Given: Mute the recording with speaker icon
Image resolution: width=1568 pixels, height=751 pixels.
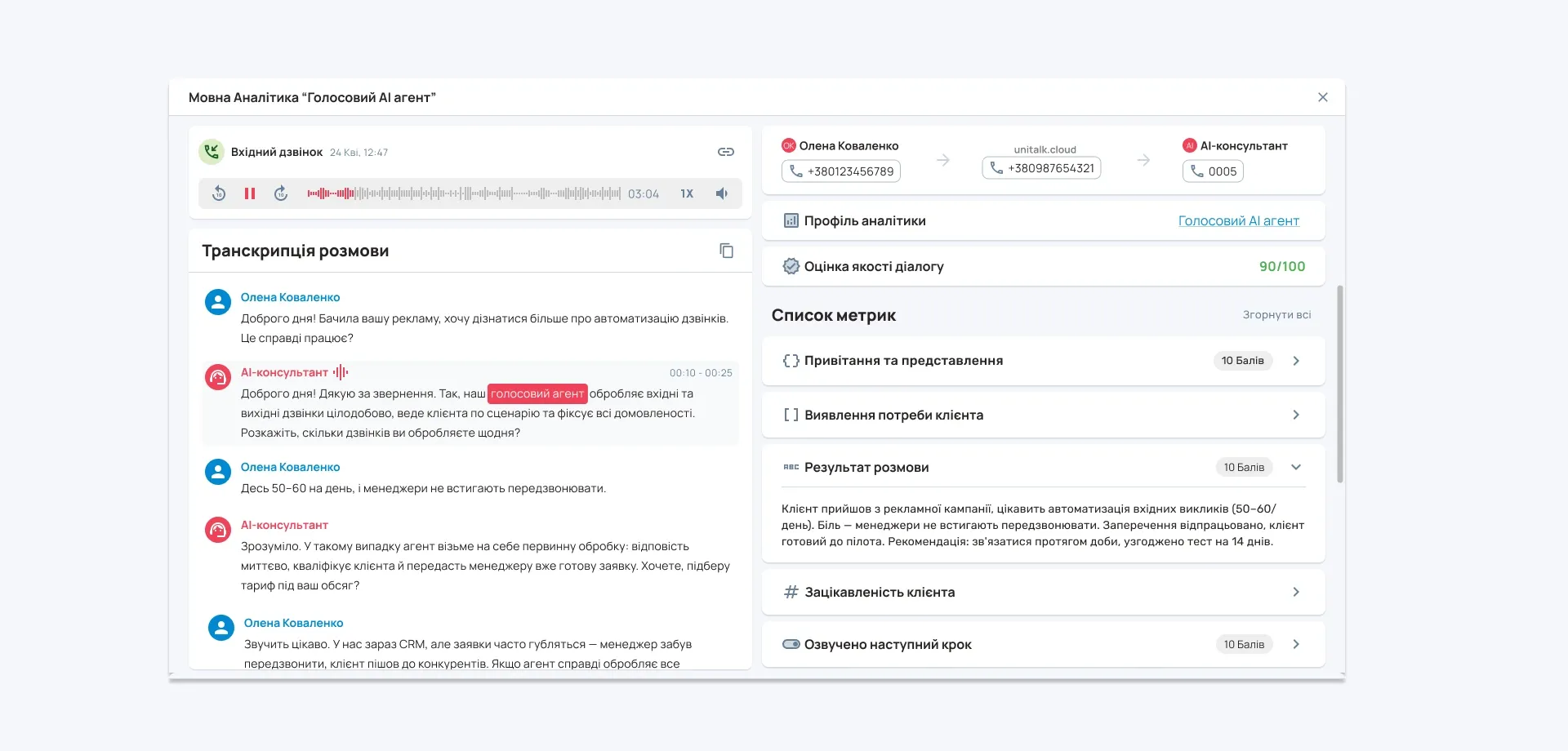Looking at the screenshot, I should pos(722,193).
